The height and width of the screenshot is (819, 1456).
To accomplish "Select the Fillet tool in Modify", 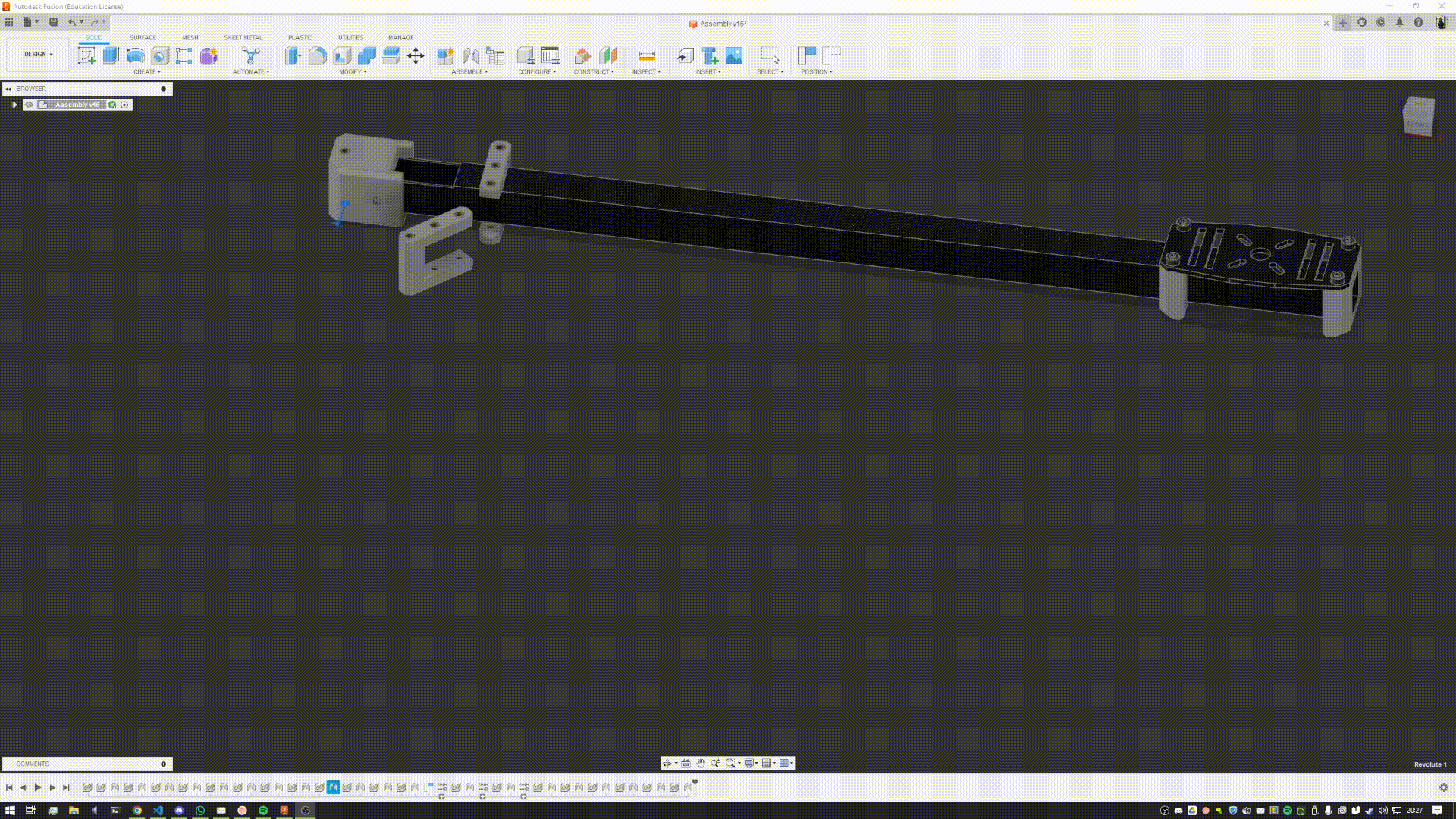I will tap(318, 55).
